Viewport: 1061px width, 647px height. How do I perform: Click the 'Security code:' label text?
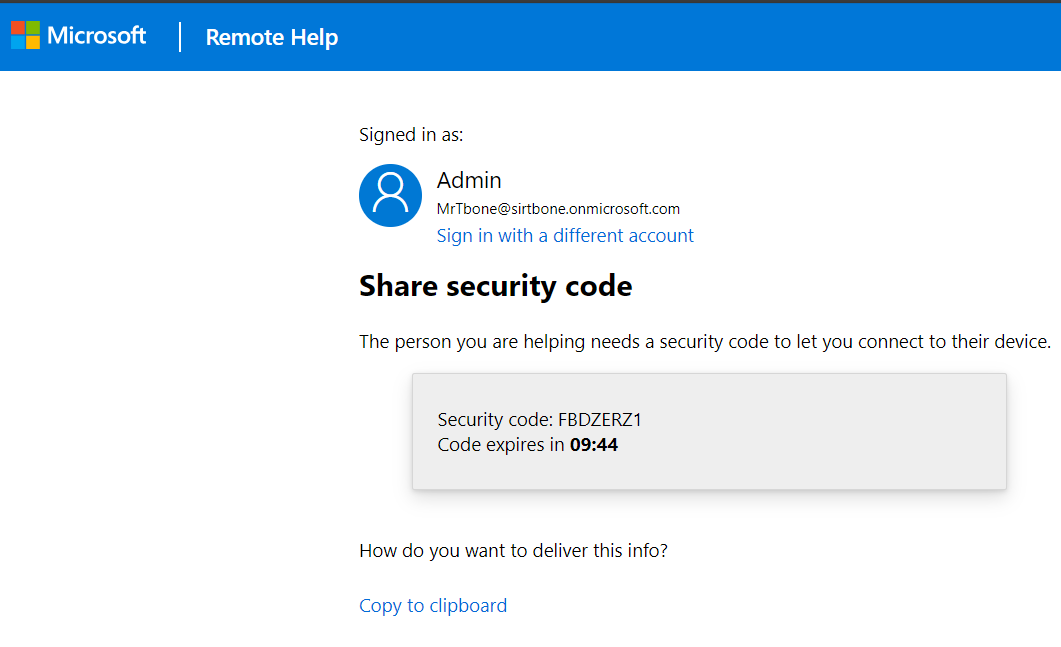[495, 420]
